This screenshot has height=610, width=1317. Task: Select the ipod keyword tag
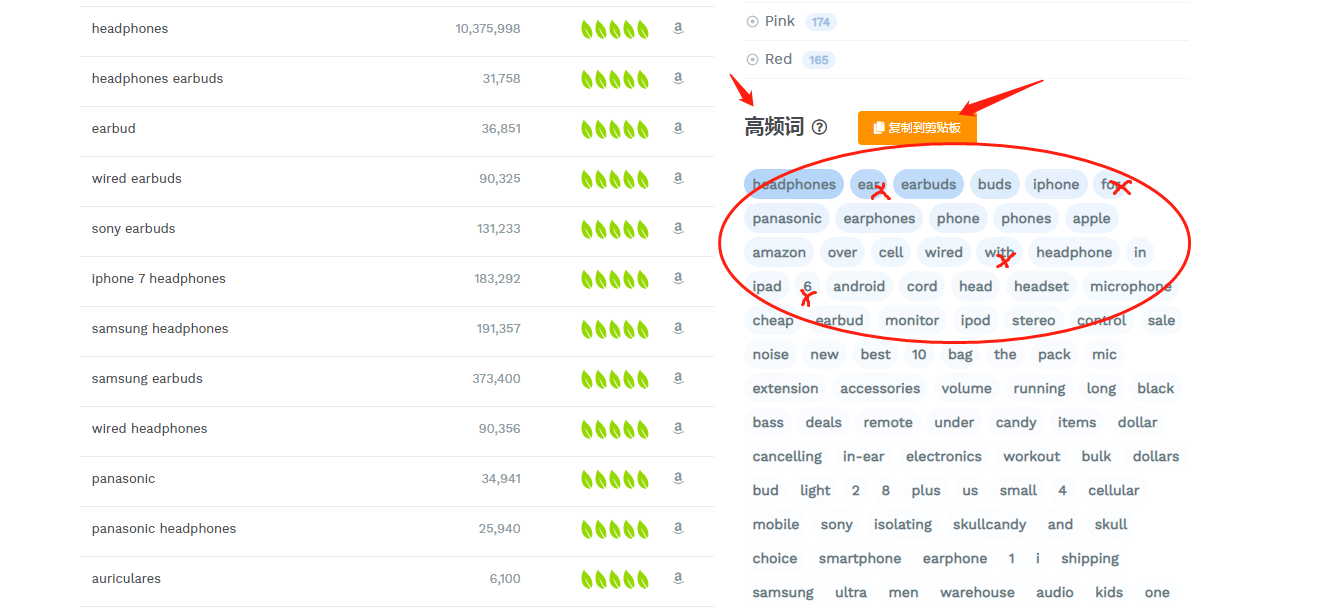point(975,320)
